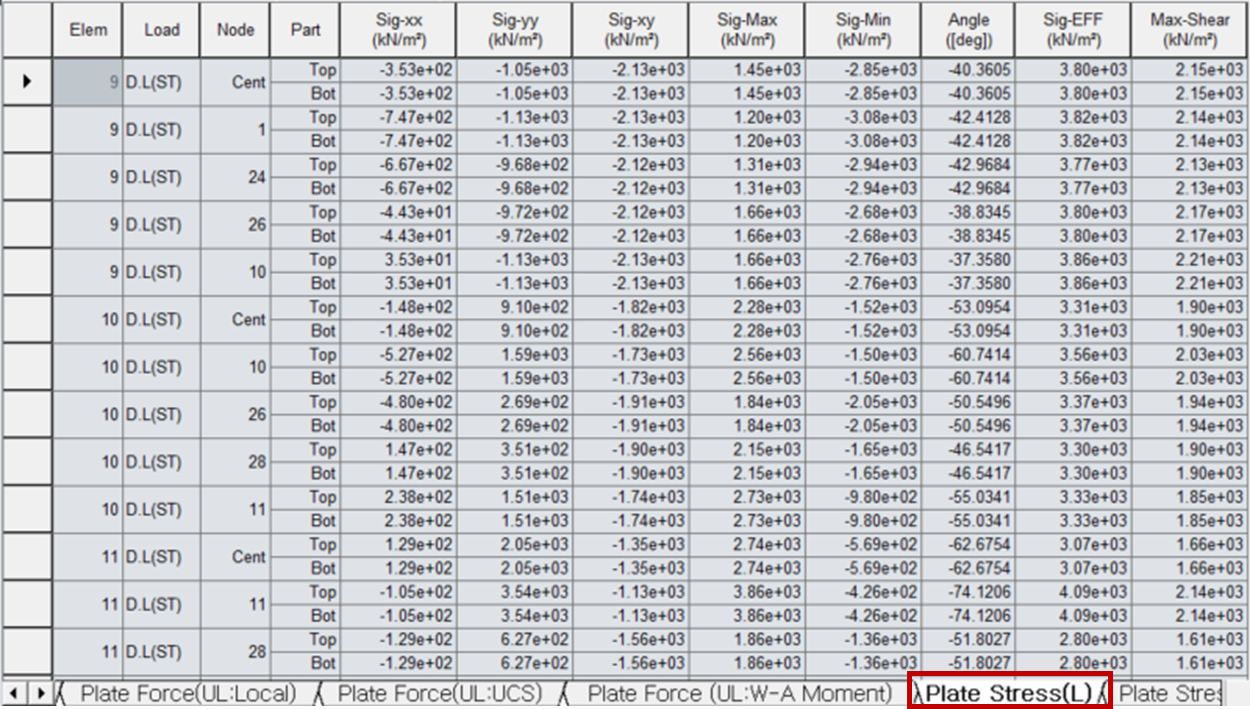1250x709 pixels.
Task: Click the Part column header
Action: 305,30
